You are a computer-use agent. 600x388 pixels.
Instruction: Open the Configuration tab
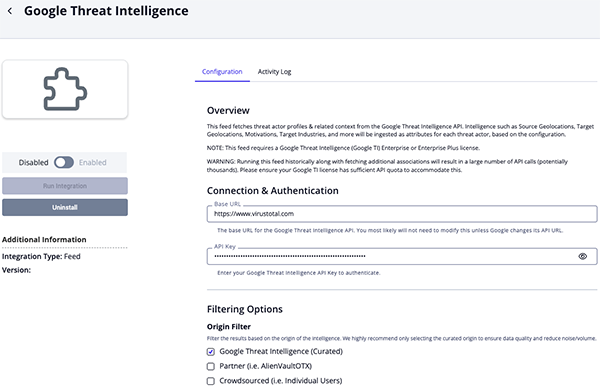(x=222, y=72)
